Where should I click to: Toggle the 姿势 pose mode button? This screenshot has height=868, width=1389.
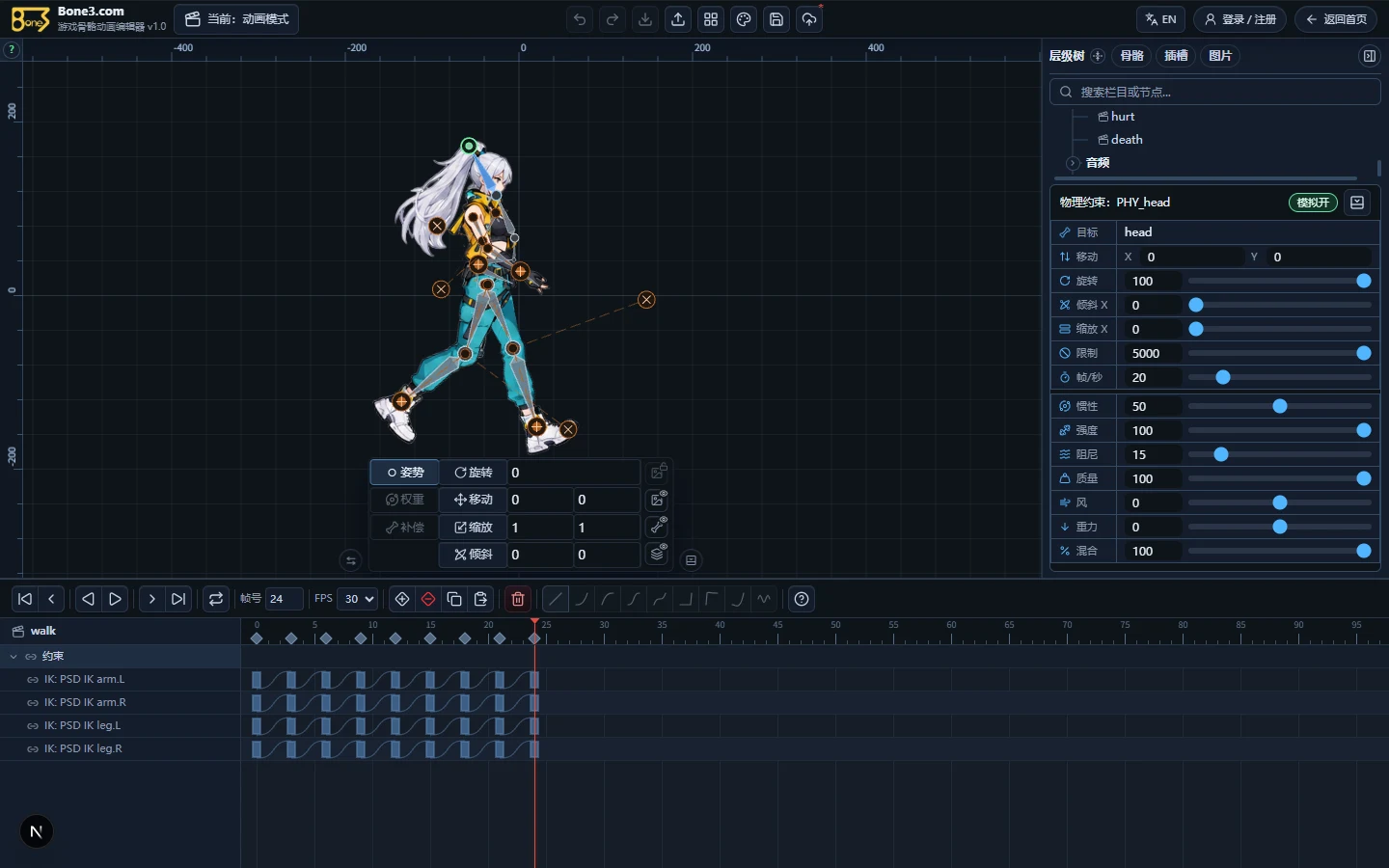point(405,473)
